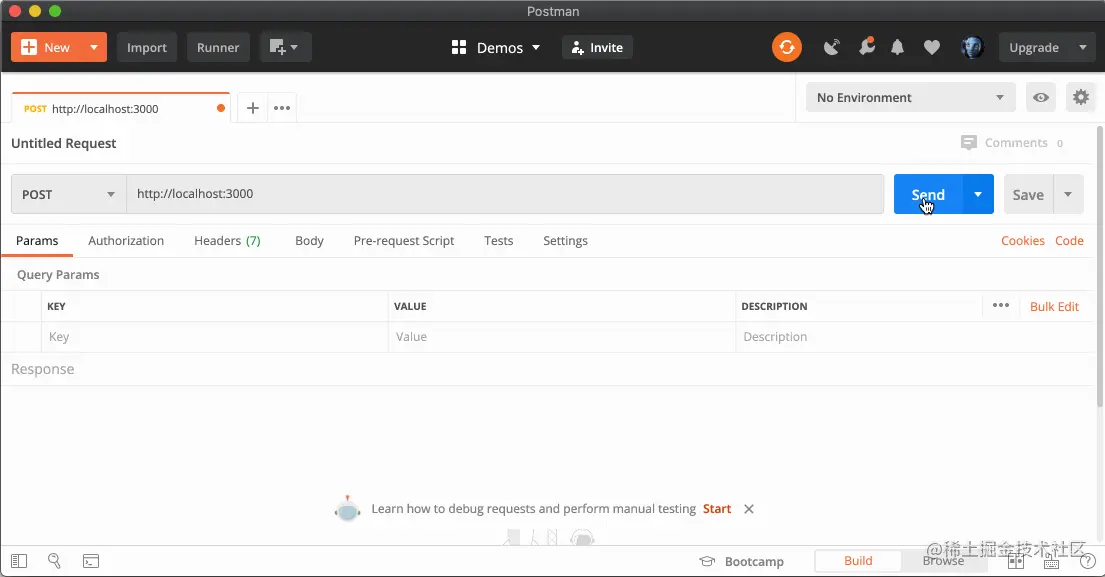This screenshot has width=1105, height=577.
Task: Open the notifications bell
Action: (x=897, y=47)
